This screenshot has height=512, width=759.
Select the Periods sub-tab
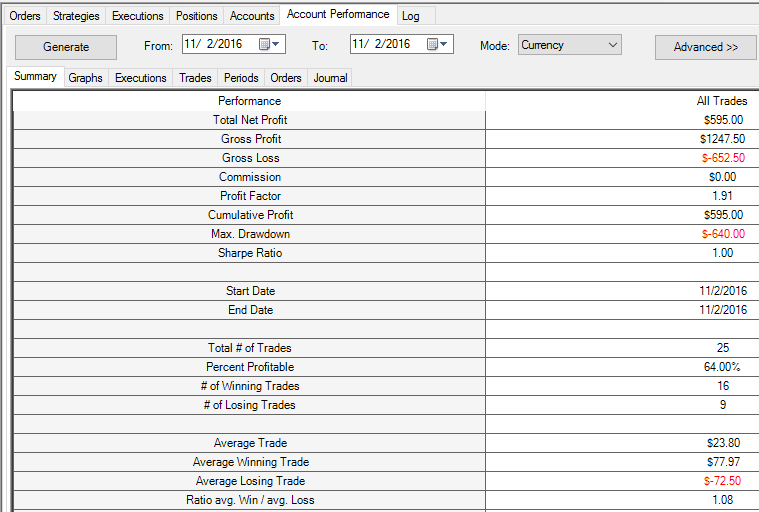click(x=241, y=78)
